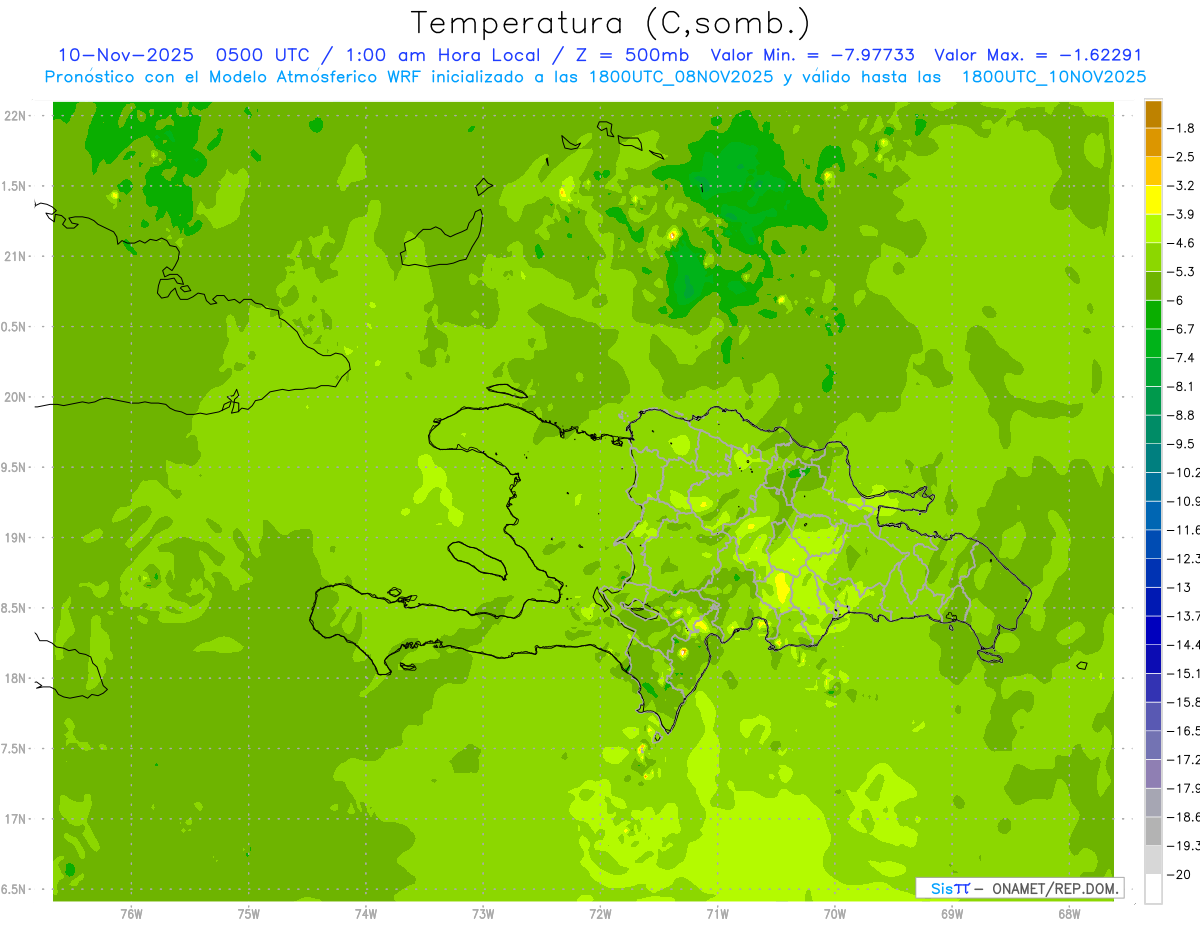Screen dimensions: 1200x927
Task: Click the '-11.6' colorbar value
Action: 1183,529
